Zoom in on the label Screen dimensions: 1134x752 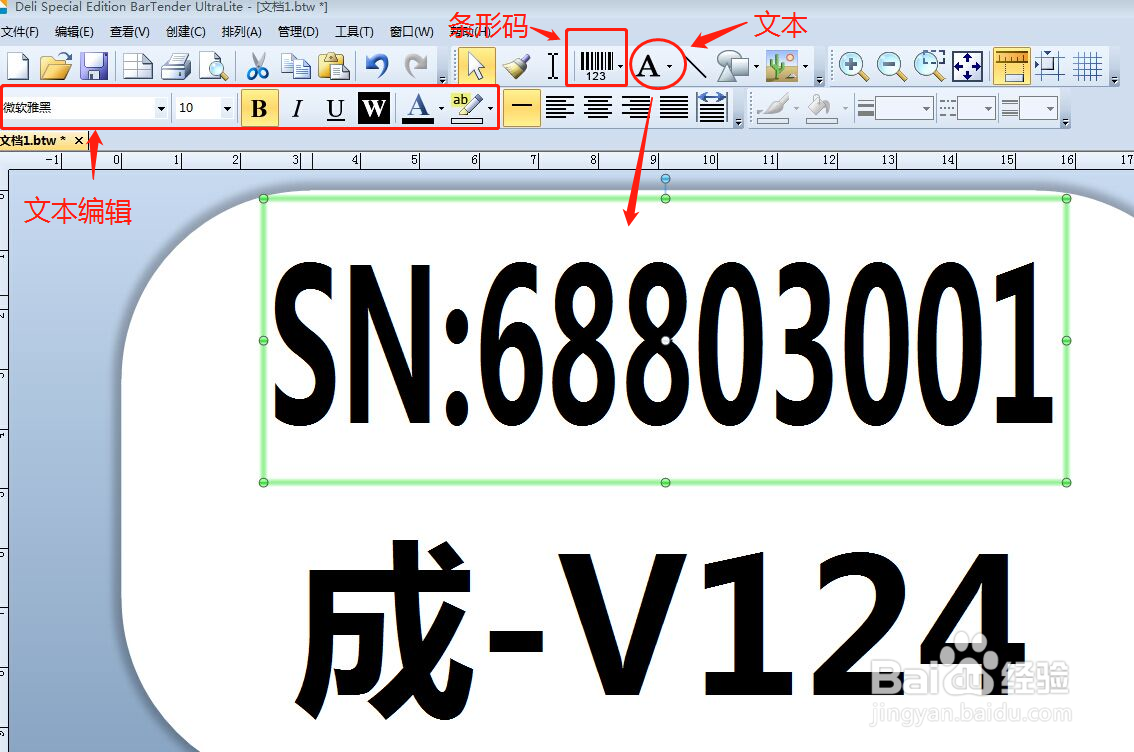click(853, 66)
